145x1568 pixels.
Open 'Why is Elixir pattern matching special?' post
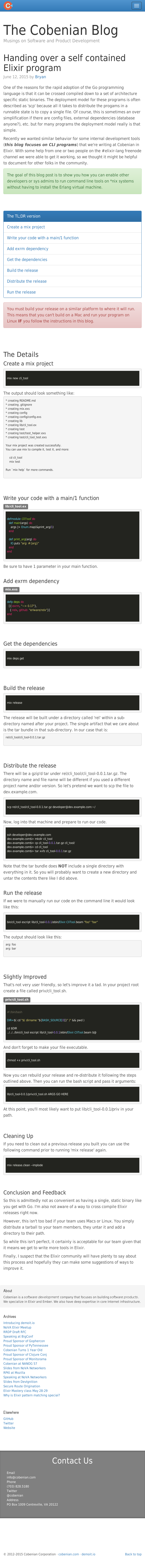pos(32,1395)
